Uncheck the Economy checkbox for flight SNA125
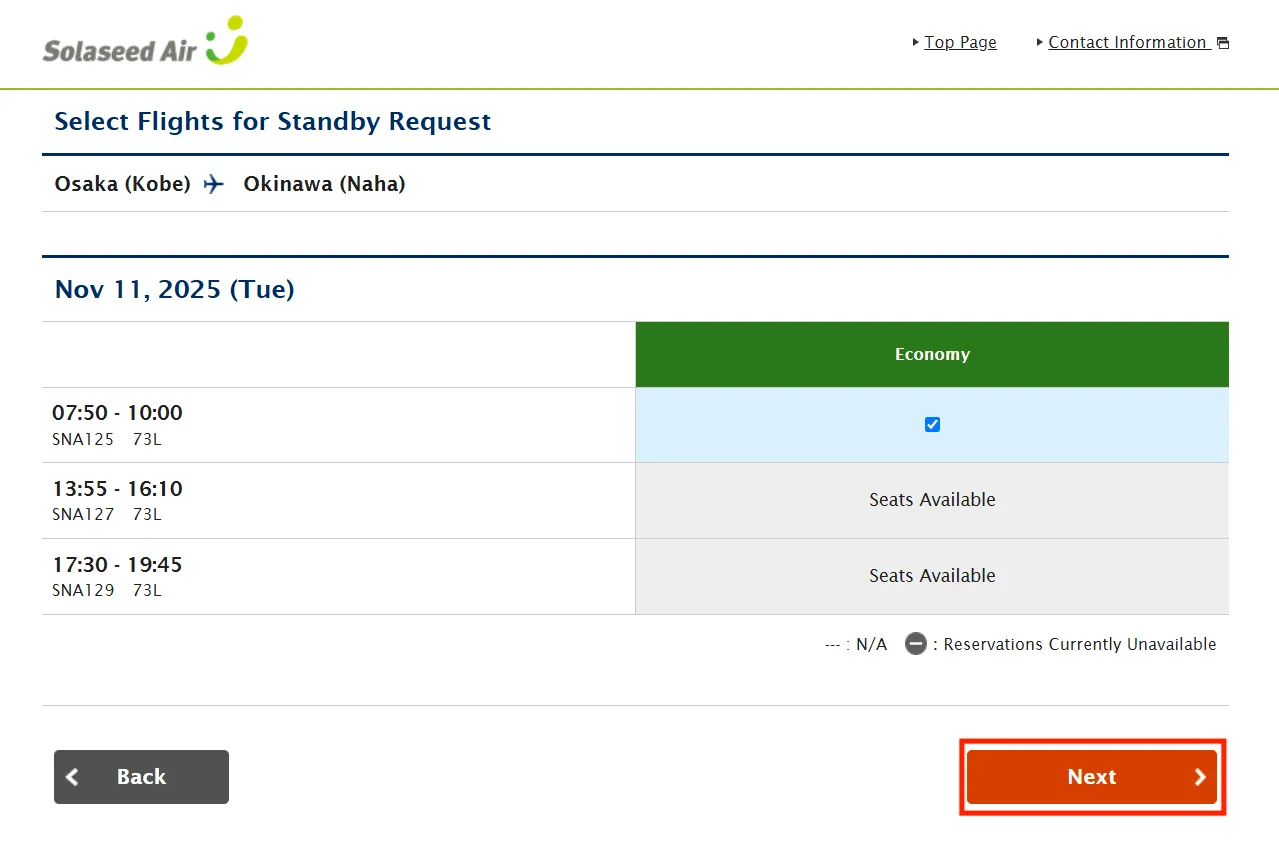This screenshot has height=848, width=1279. pyautogui.click(x=932, y=425)
